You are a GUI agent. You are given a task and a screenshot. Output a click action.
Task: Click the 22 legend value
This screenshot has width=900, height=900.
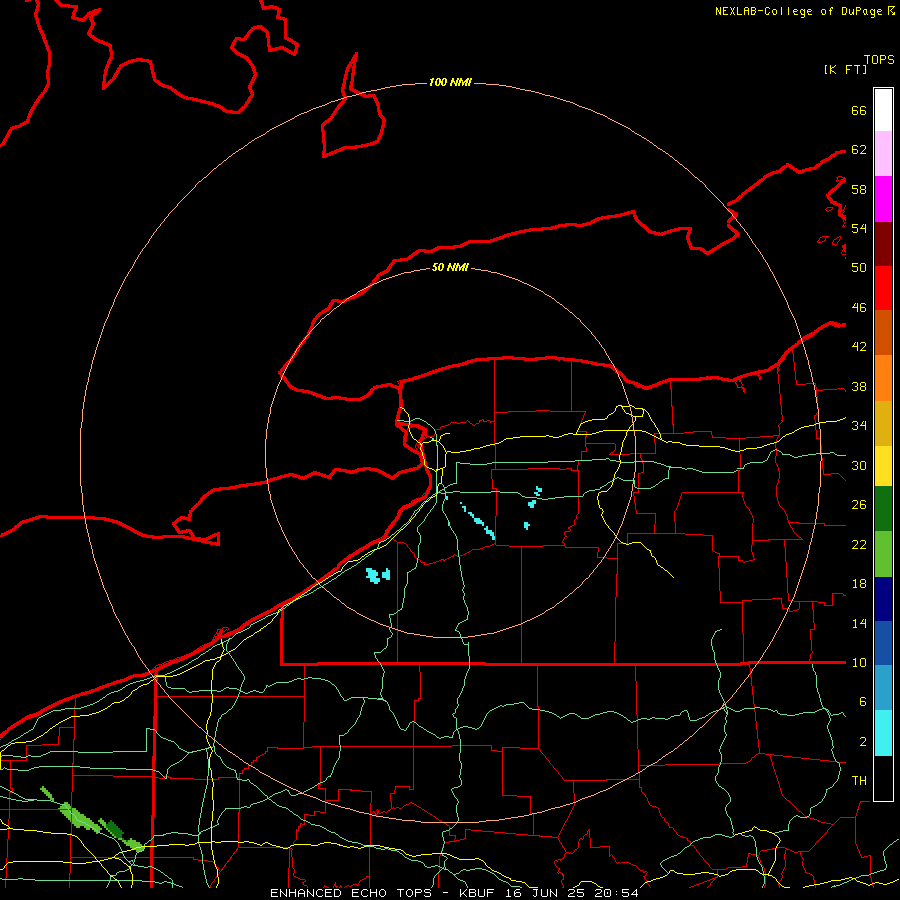[x=859, y=544]
